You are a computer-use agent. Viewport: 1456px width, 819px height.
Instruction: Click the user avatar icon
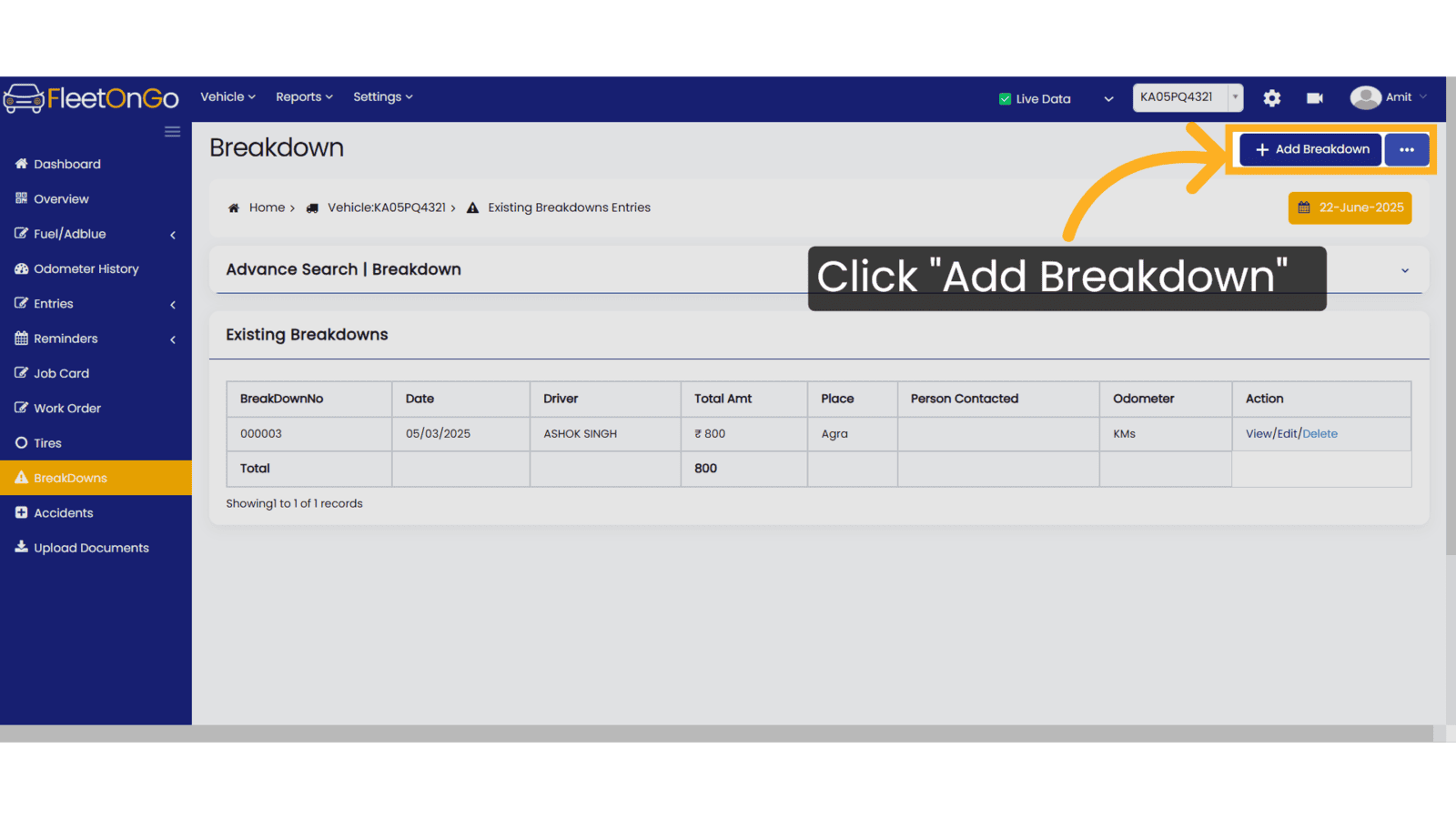coord(1365,97)
